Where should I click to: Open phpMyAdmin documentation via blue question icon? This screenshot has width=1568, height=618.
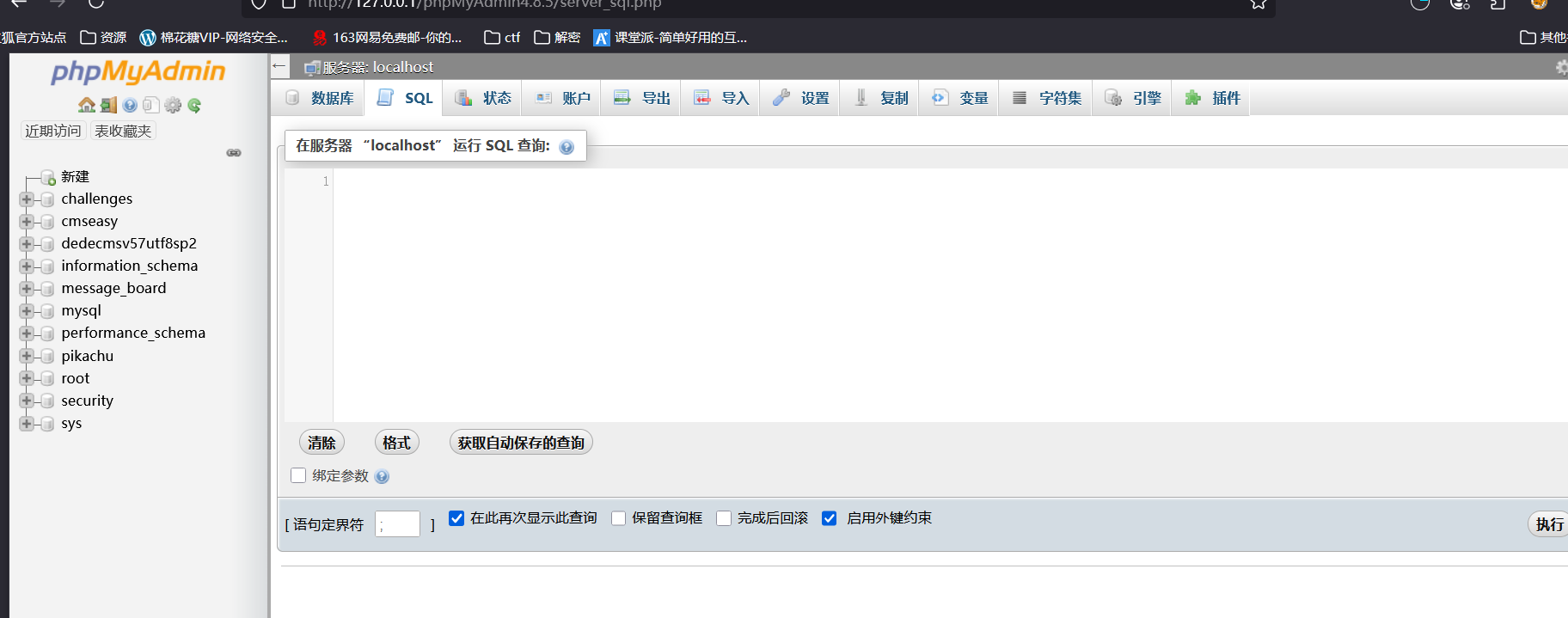pyautogui.click(x=130, y=105)
